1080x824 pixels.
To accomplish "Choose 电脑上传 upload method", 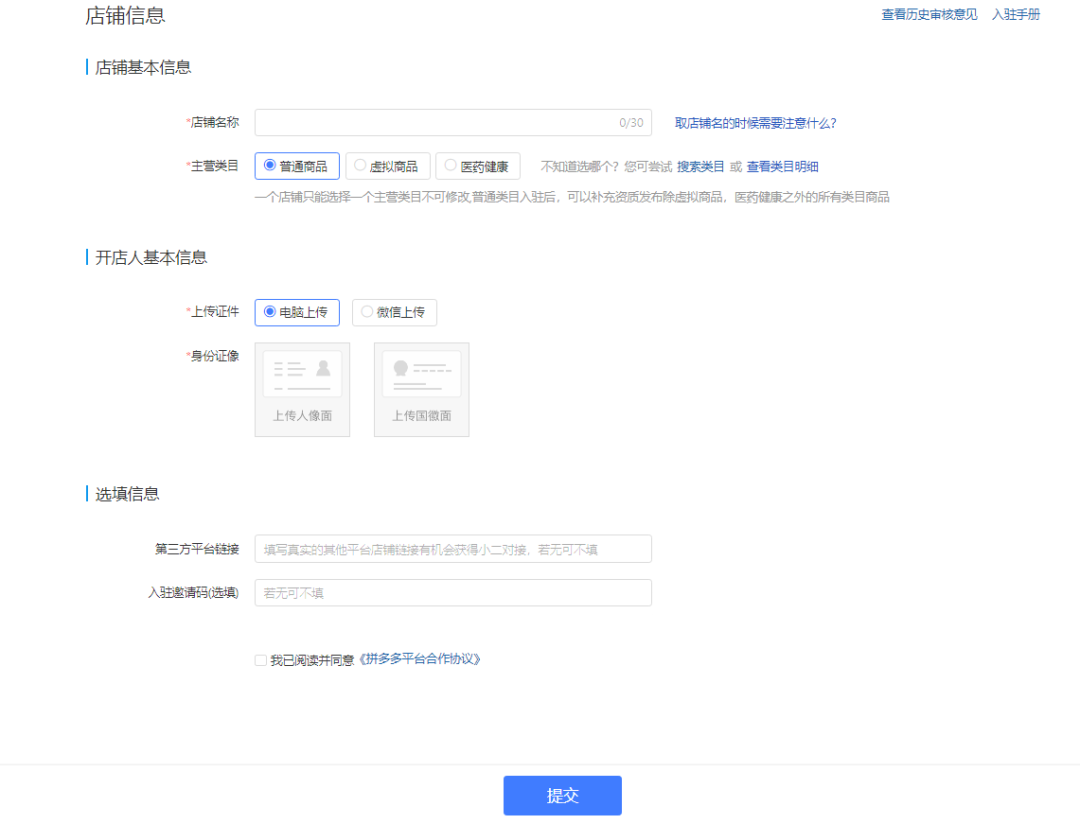I will pos(297,312).
